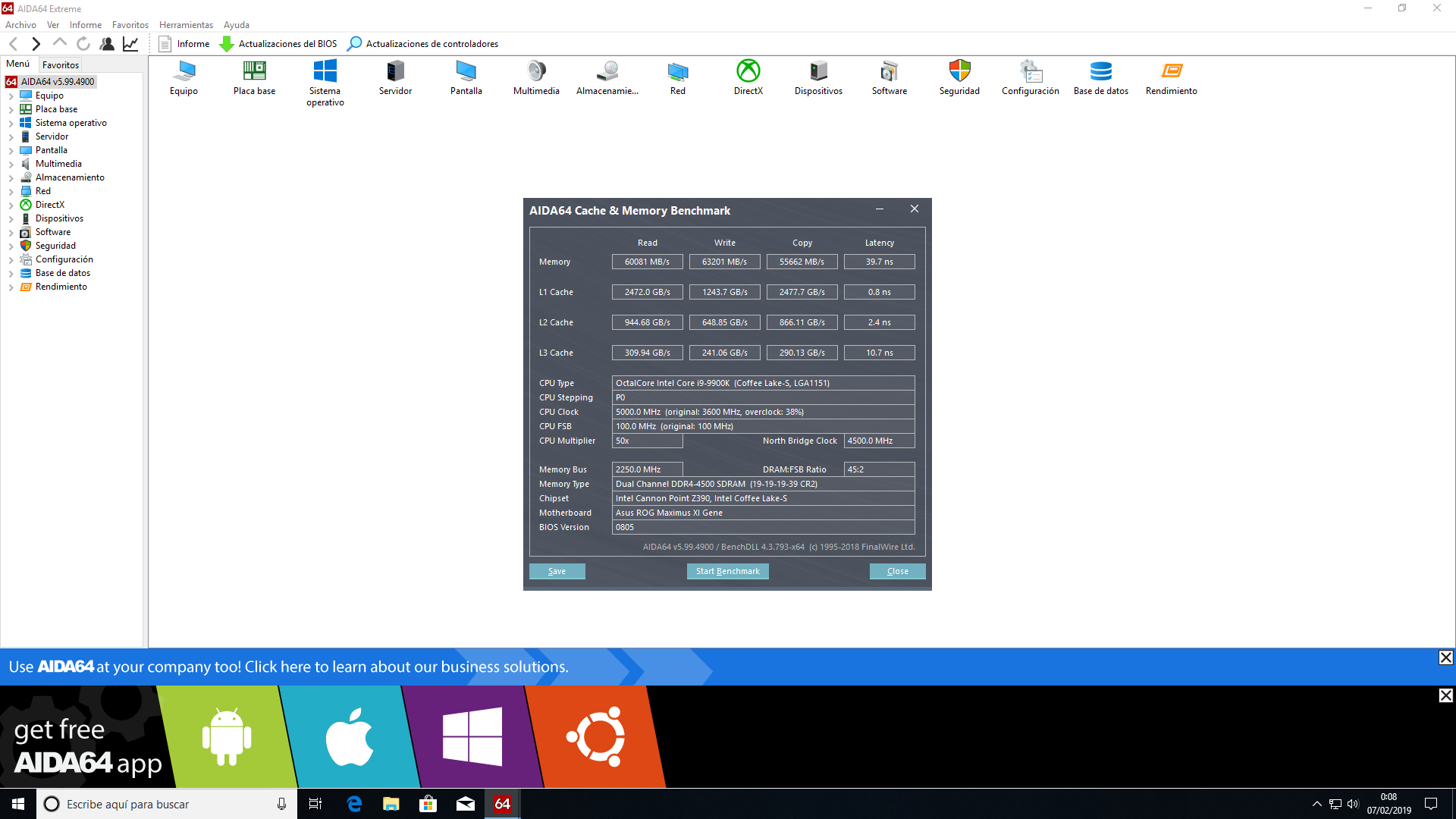The height and width of the screenshot is (819, 1456).
Task: Click Actualizaciones del BIOS download icon
Action: tap(226, 44)
